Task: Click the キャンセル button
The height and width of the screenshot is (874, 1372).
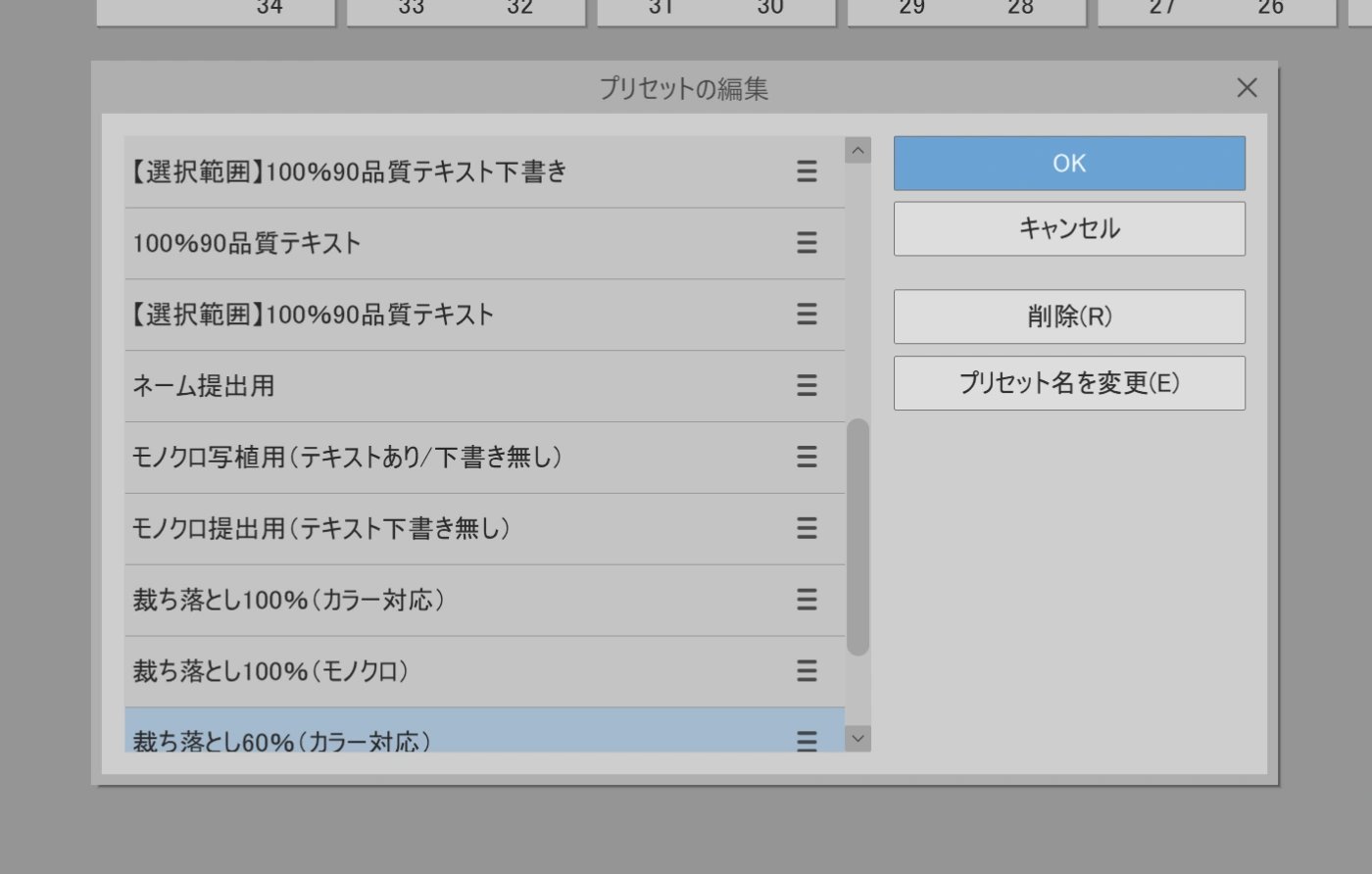Action: tap(1069, 229)
